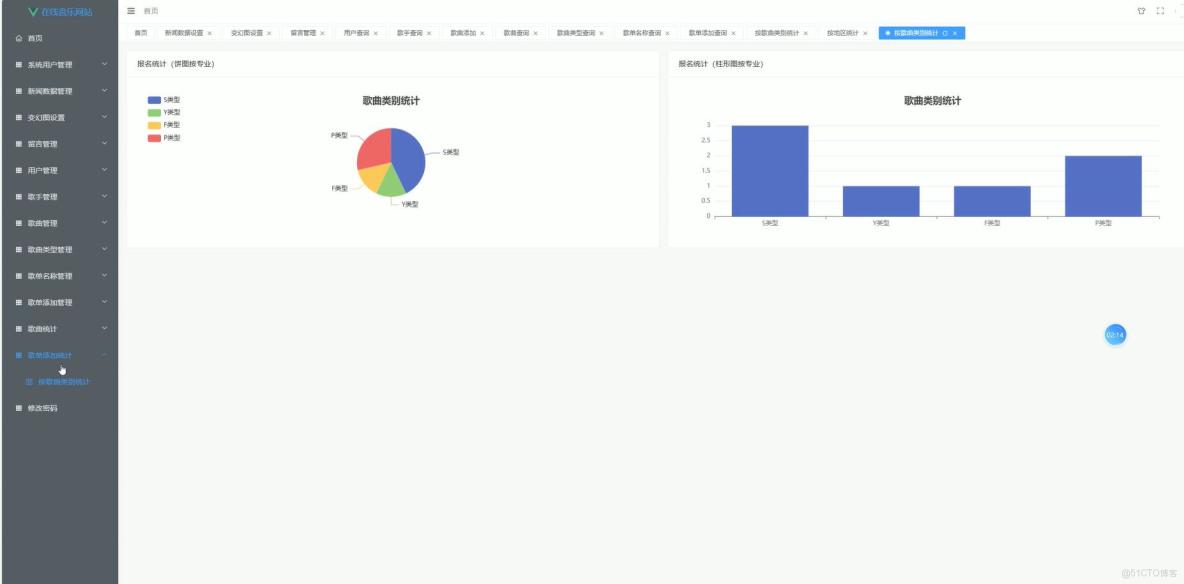Image resolution: width=1184 pixels, height=584 pixels.
Task: Select 修改密码 in the sidebar
Action: coord(45,408)
